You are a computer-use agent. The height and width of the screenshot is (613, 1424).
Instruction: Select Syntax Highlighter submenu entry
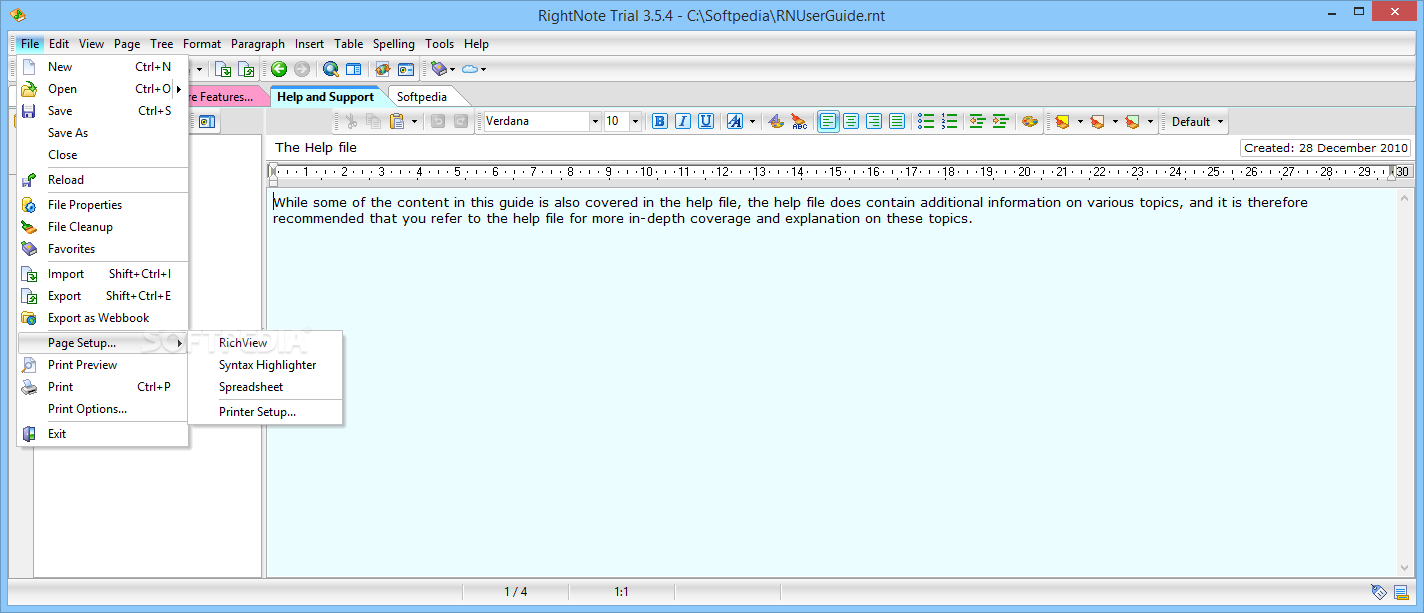[x=266, y=365]
